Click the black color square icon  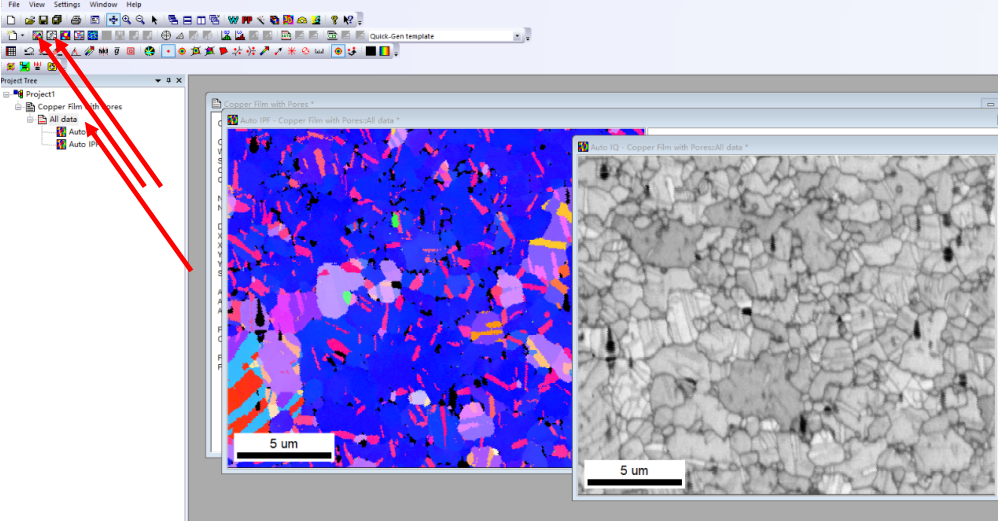371,51
